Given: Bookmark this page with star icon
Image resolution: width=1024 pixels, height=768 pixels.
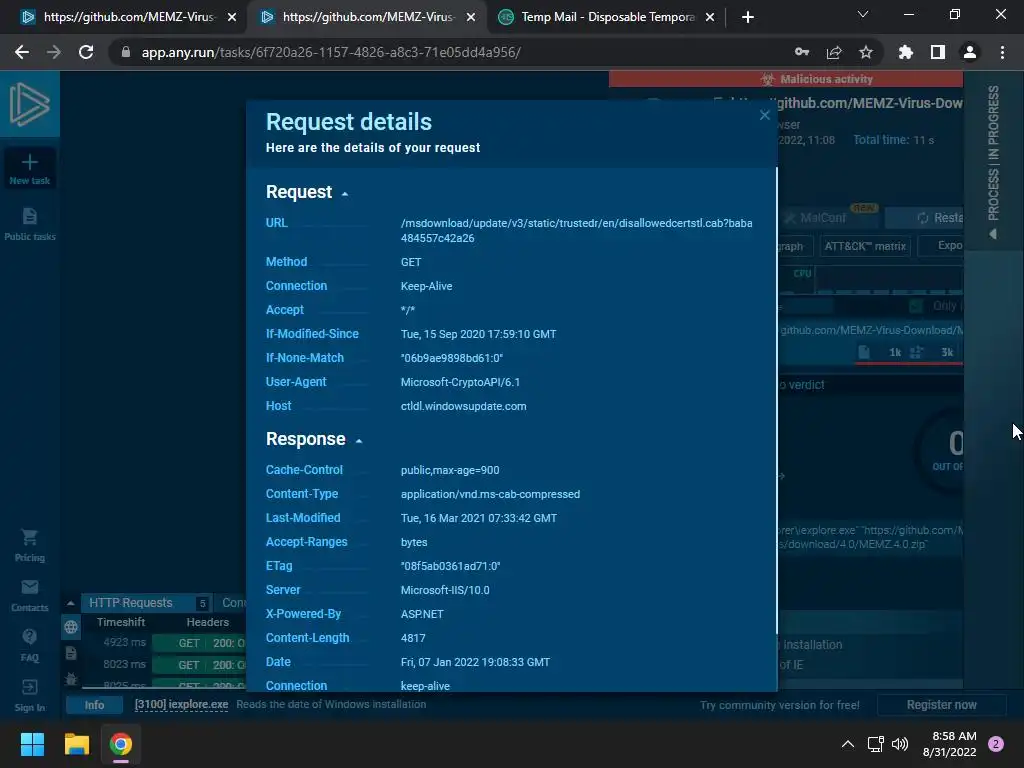Looking at the screenshot, I should 866,52.
